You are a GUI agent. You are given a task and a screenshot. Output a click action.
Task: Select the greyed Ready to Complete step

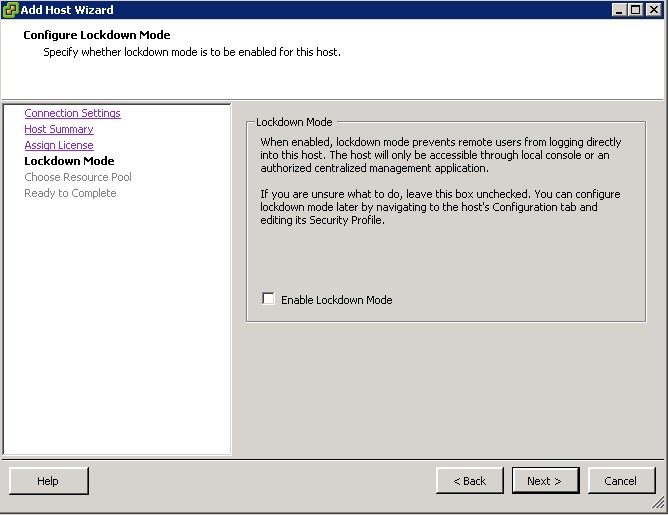click(70, 193)
